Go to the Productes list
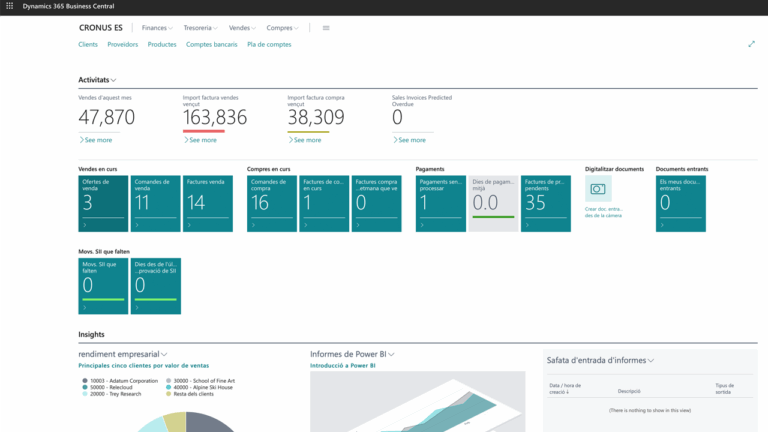Screen dimensions: 768x432 [x=162, y=44]
